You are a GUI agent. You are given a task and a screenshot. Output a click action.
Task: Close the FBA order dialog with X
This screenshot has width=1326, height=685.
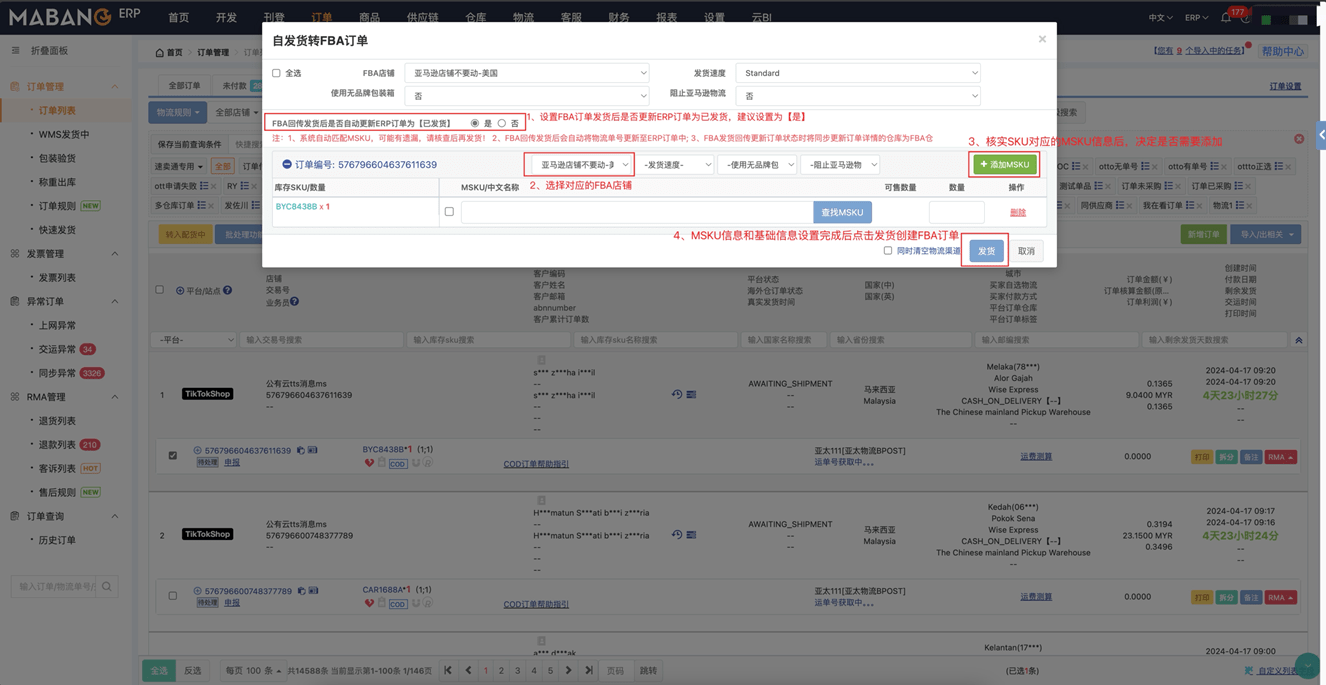point(1042,39)
